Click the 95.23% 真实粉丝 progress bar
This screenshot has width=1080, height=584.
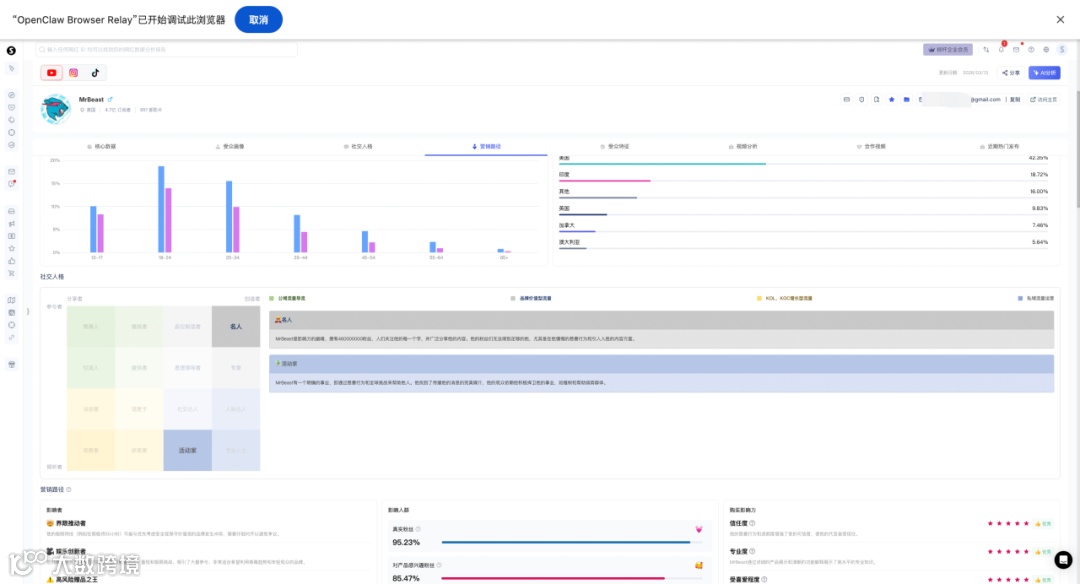572,542
